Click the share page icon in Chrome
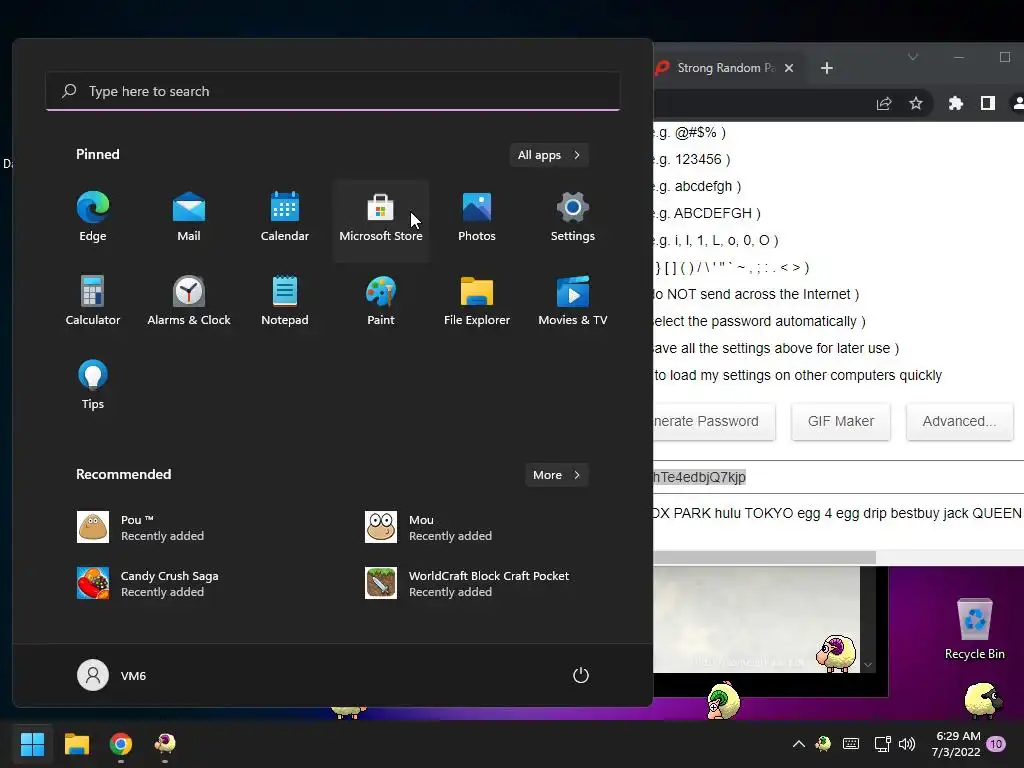Image resolution: width=1024 pixels, height=768 pixels. coord(884,103)
